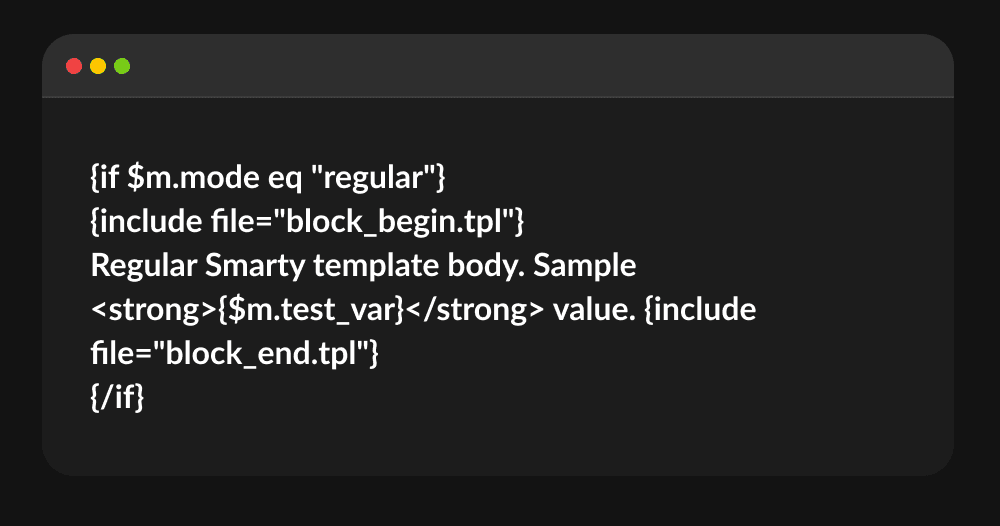This screenshot has height=526, width=1000.
Task: Click the opening <strong> tag
Action: pyautogui.click(x=154, y=310)
